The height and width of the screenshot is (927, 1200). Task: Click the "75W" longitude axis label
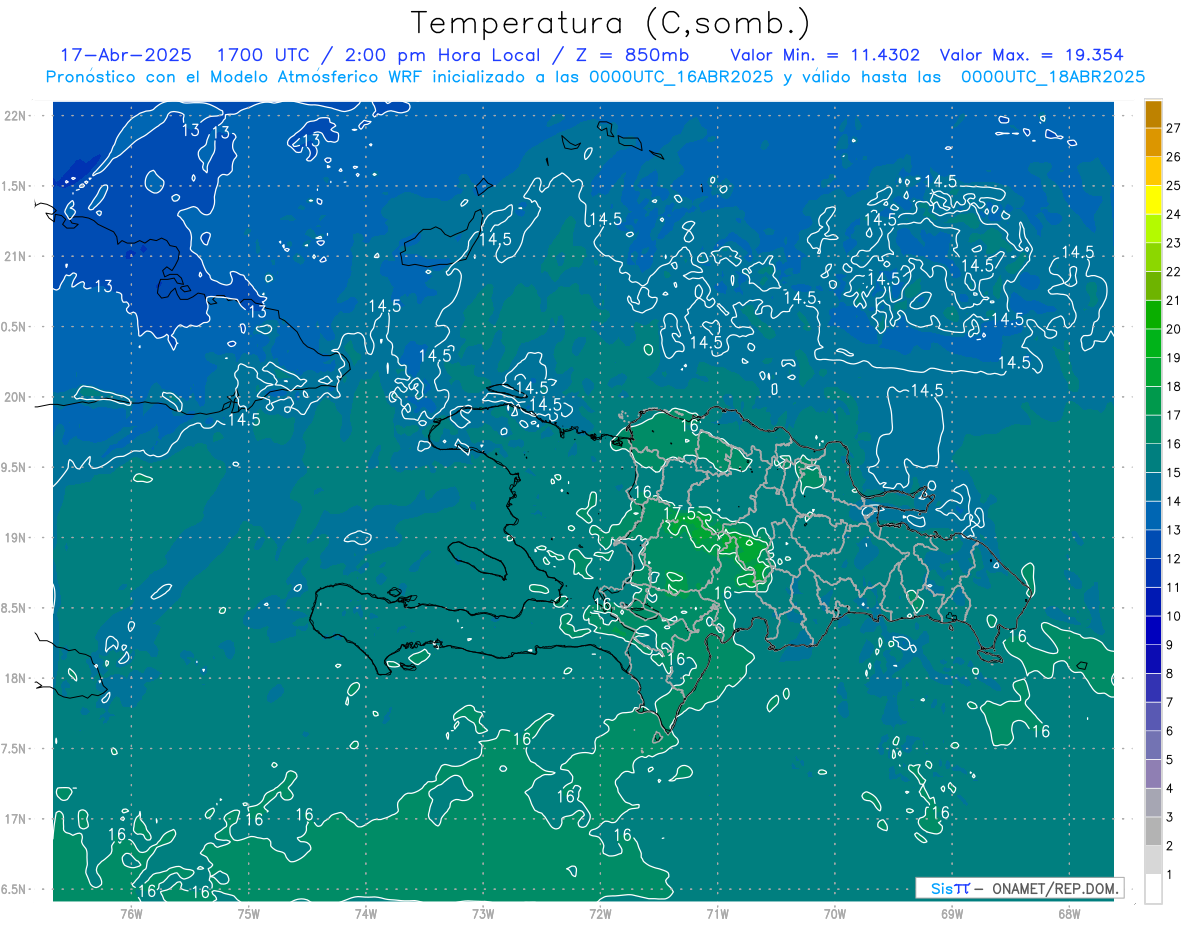pos(249,913)
